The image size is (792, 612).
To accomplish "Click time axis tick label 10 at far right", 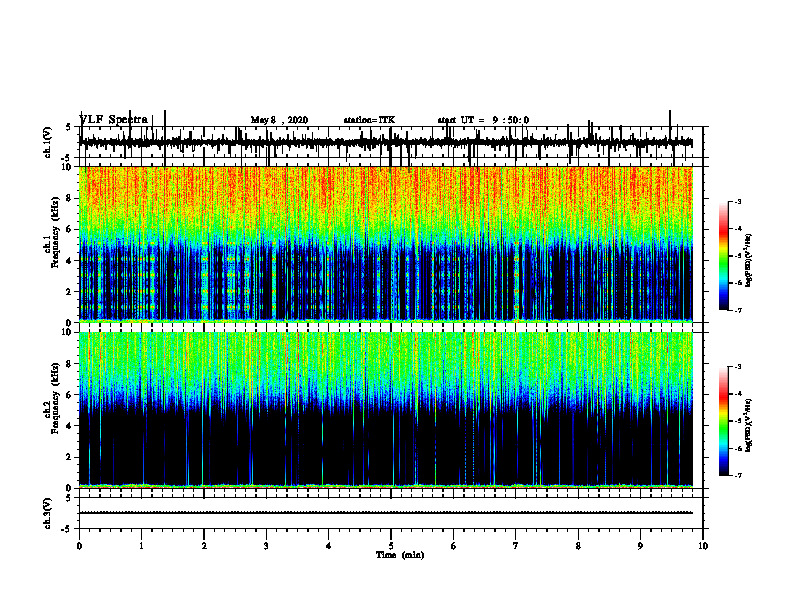I will (703, 546).
